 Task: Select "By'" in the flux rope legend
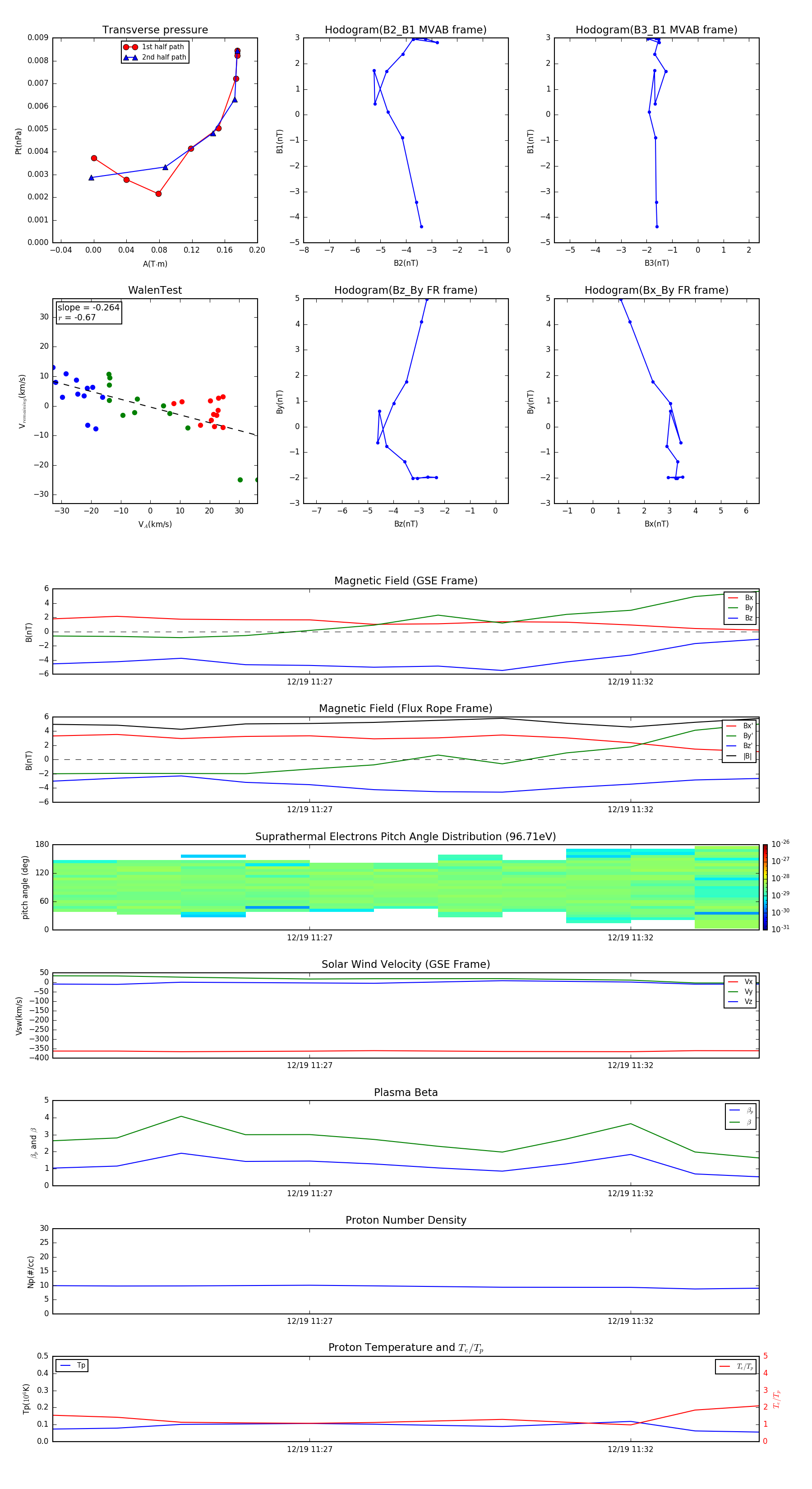(739, 736)
